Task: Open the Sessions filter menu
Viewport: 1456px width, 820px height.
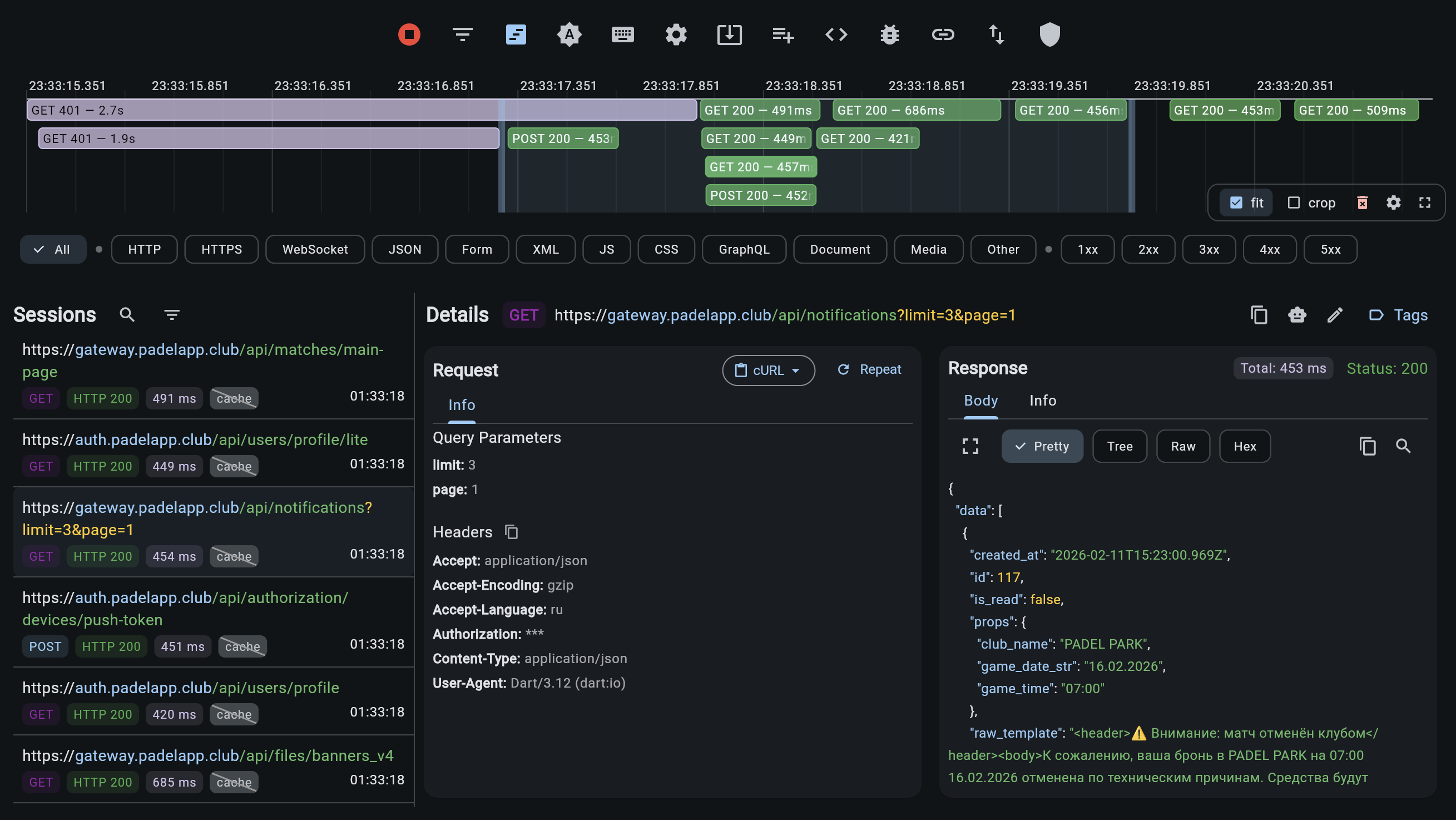Action: click(x=172, y=314)
